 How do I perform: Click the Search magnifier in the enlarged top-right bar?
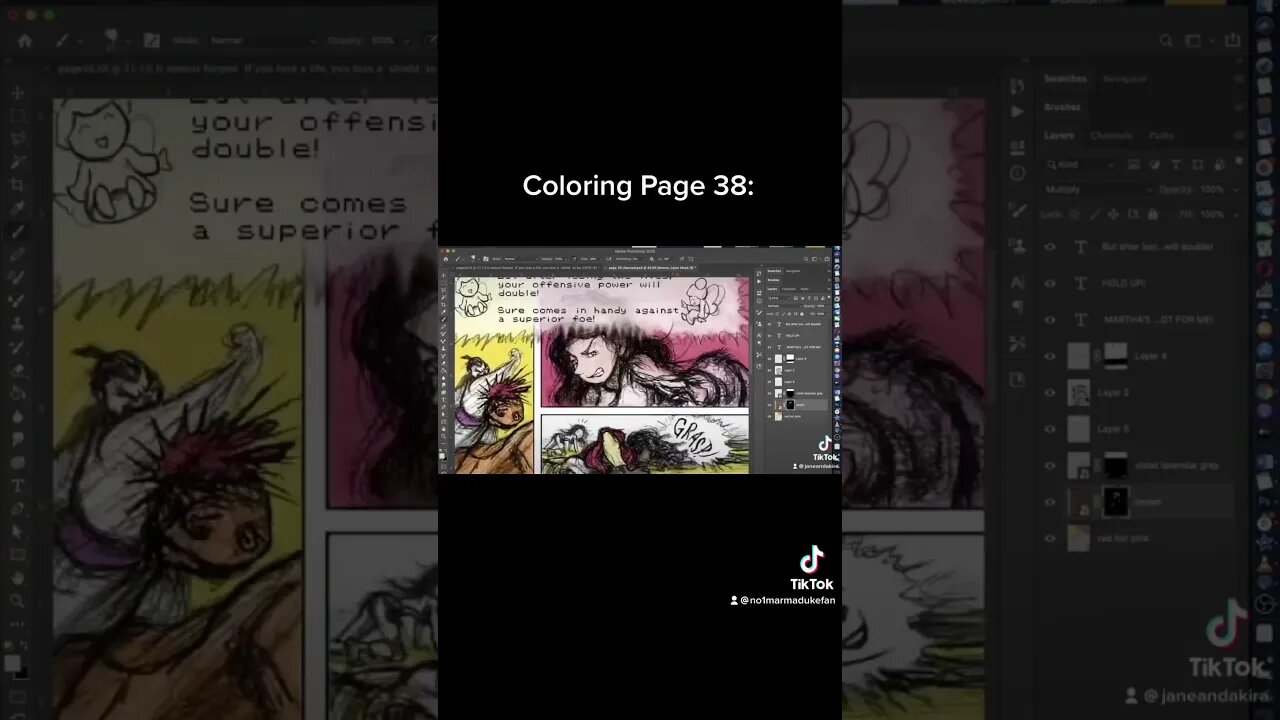(1167, 40)
